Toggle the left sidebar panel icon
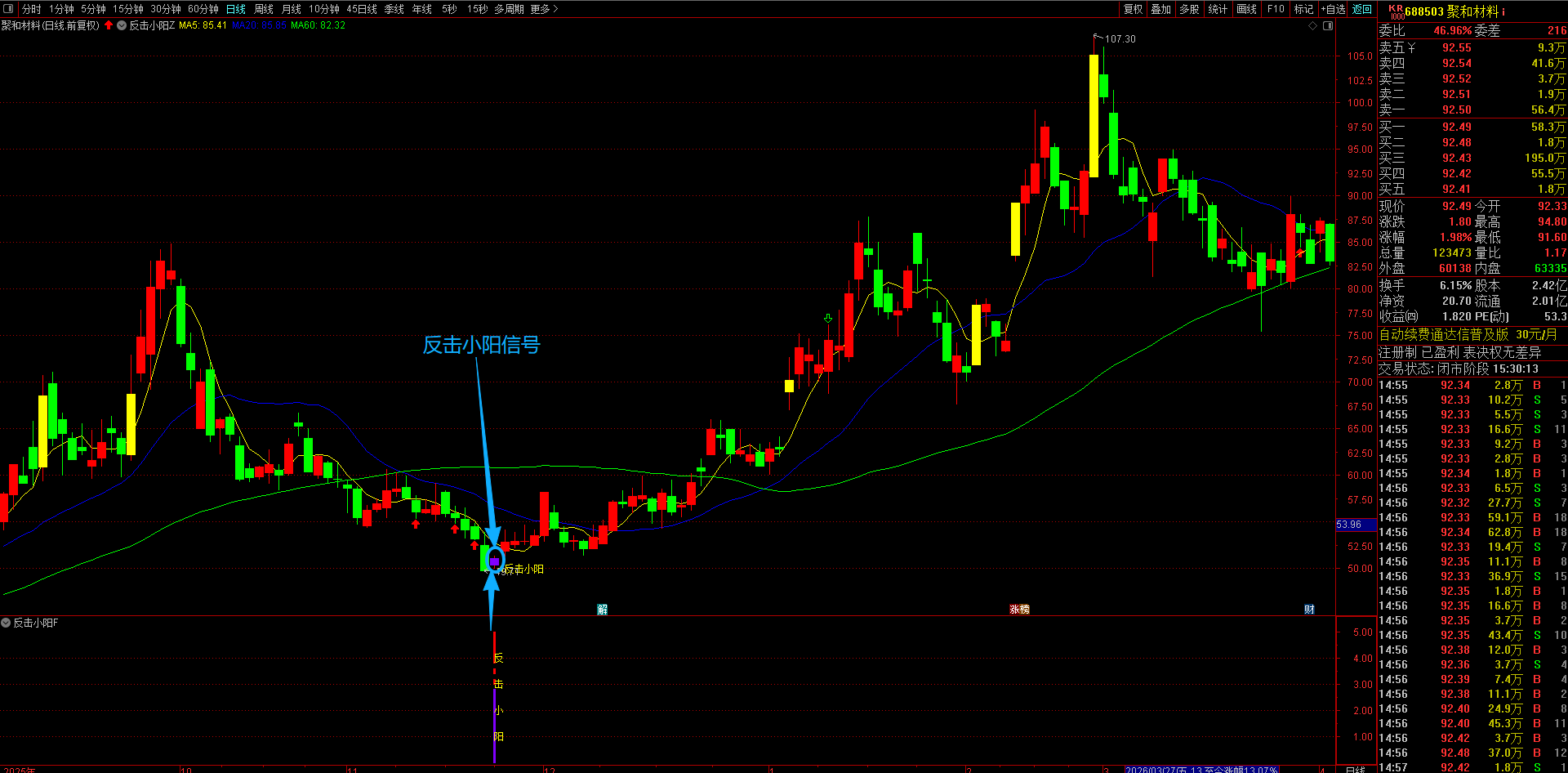1568x773 pixels. [9, 9]
